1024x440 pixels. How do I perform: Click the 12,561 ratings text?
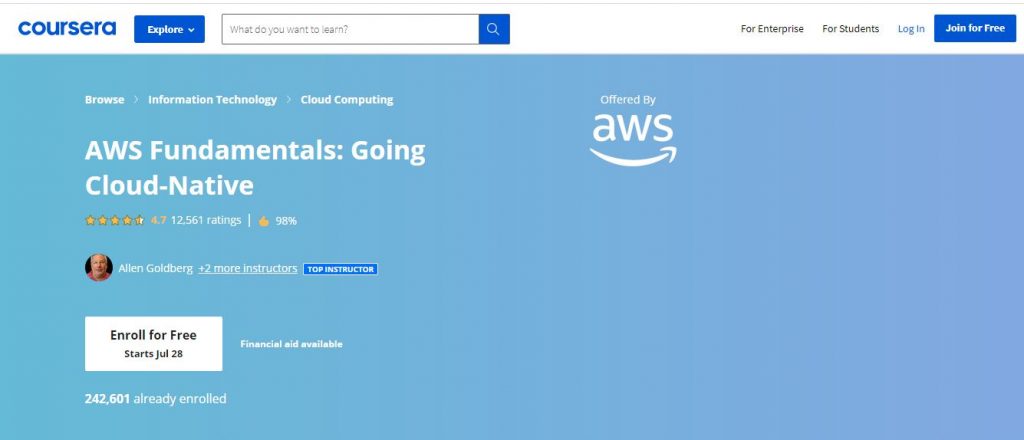206,220
